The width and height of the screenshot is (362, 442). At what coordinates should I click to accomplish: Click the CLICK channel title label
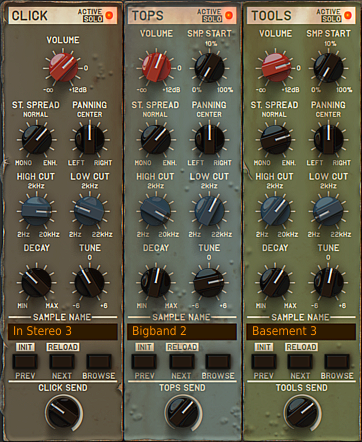point(30,16)
